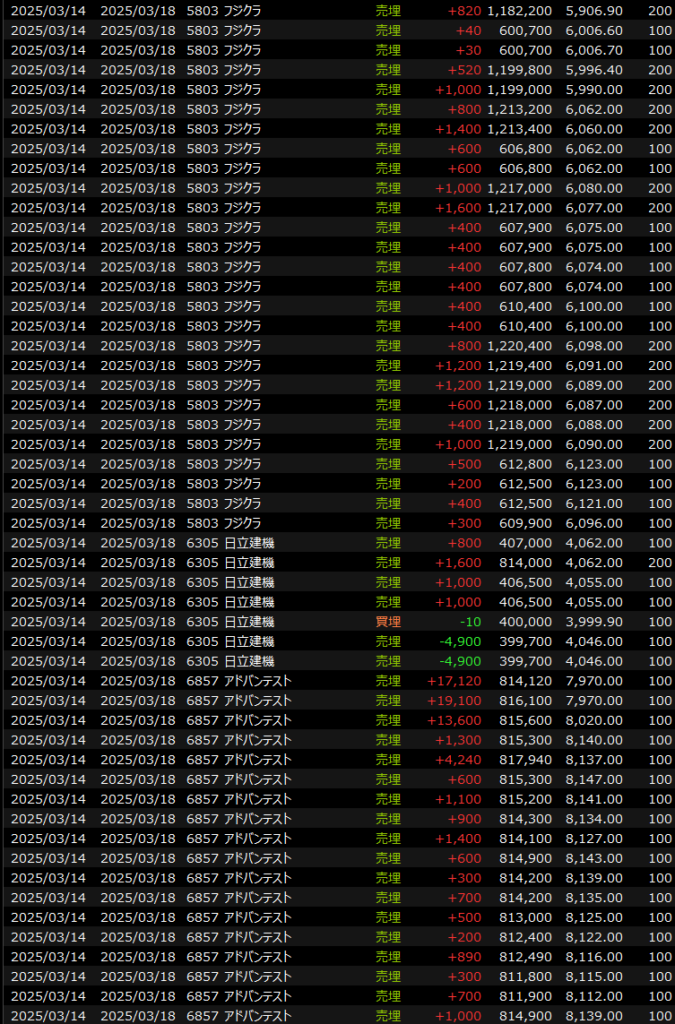Select the amount 1,220,400 cell
Viewport: 675px width, 1024px height.
coord(519,345)
